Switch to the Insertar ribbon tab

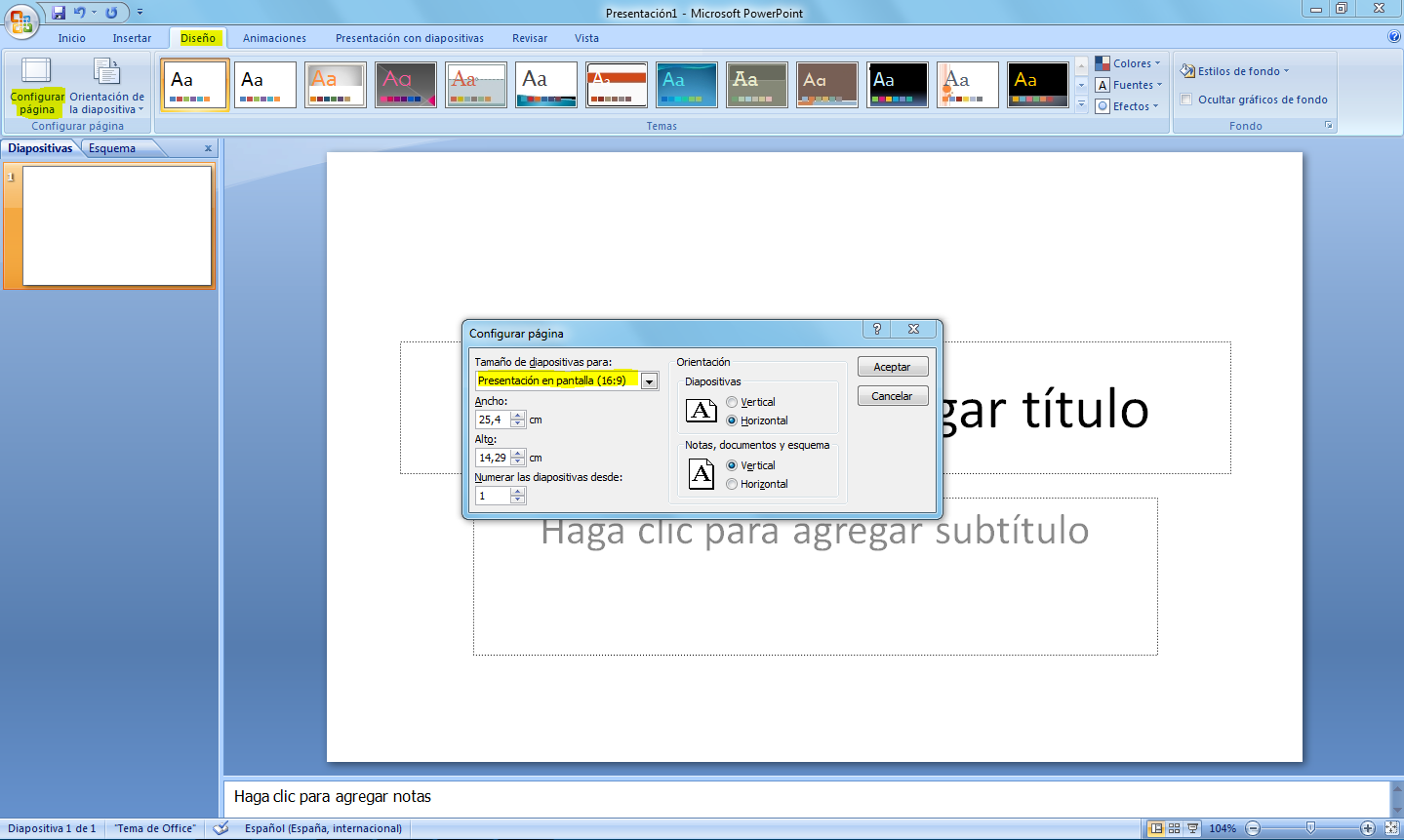(x=132, y=38)
